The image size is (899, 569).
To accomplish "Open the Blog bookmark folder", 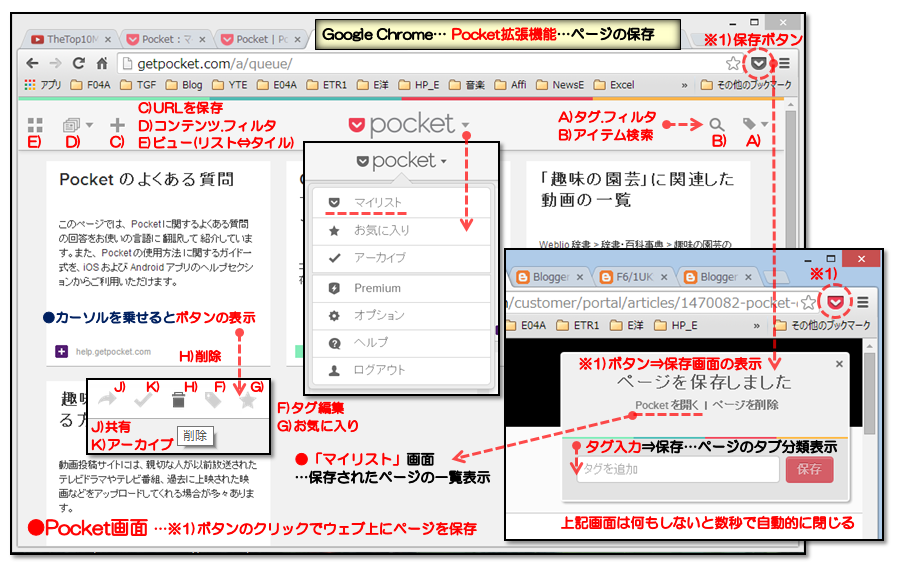I will [185, 85].
